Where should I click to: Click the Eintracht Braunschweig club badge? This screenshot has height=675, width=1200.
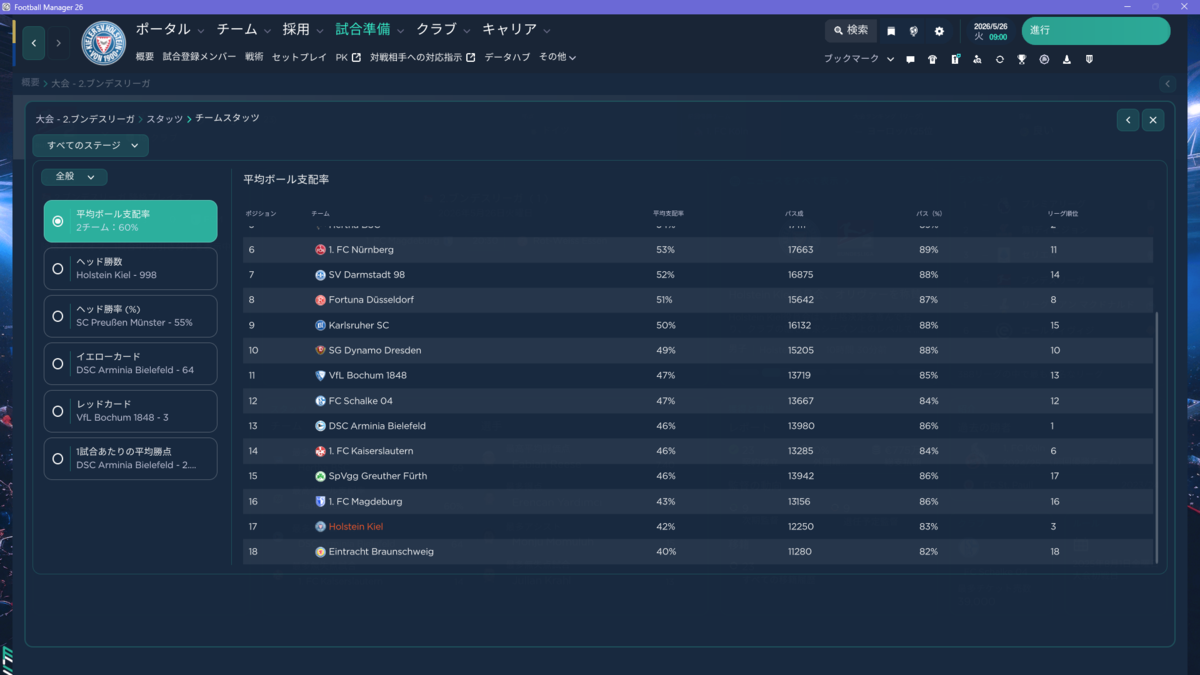[x=320, y=552]
